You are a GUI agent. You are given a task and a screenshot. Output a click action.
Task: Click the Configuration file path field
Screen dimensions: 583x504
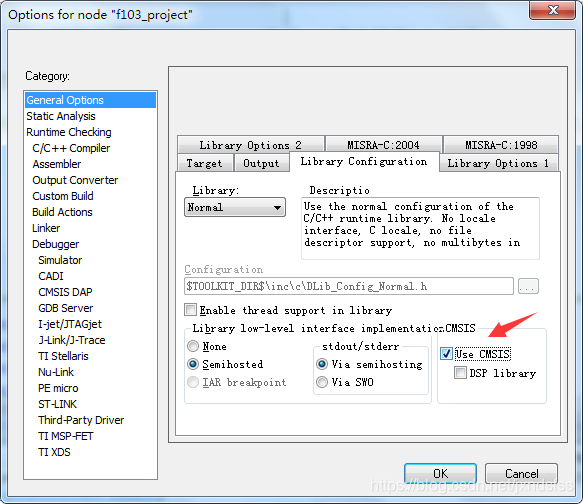point(349,286)
